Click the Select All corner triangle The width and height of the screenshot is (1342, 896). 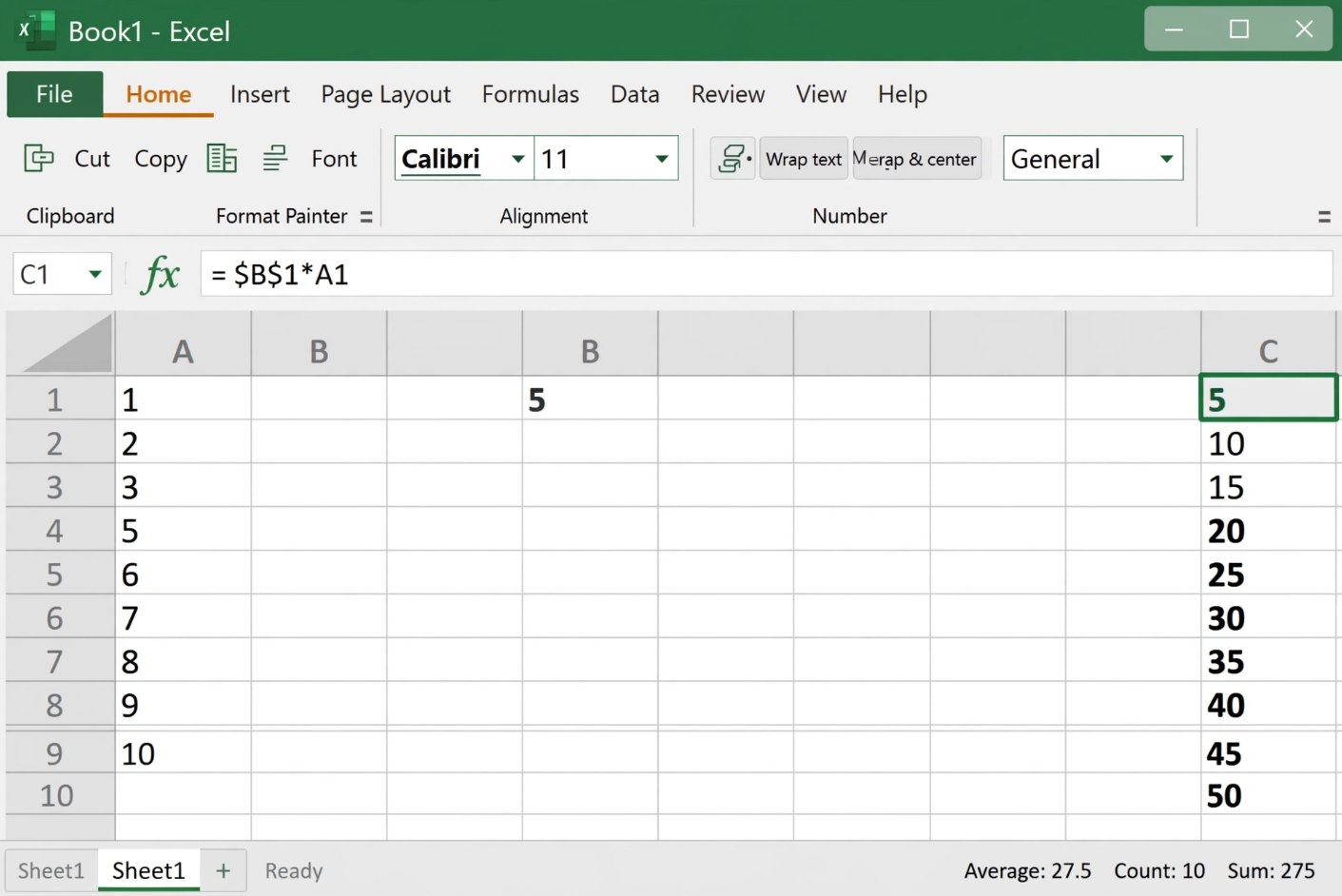(66, 343)
